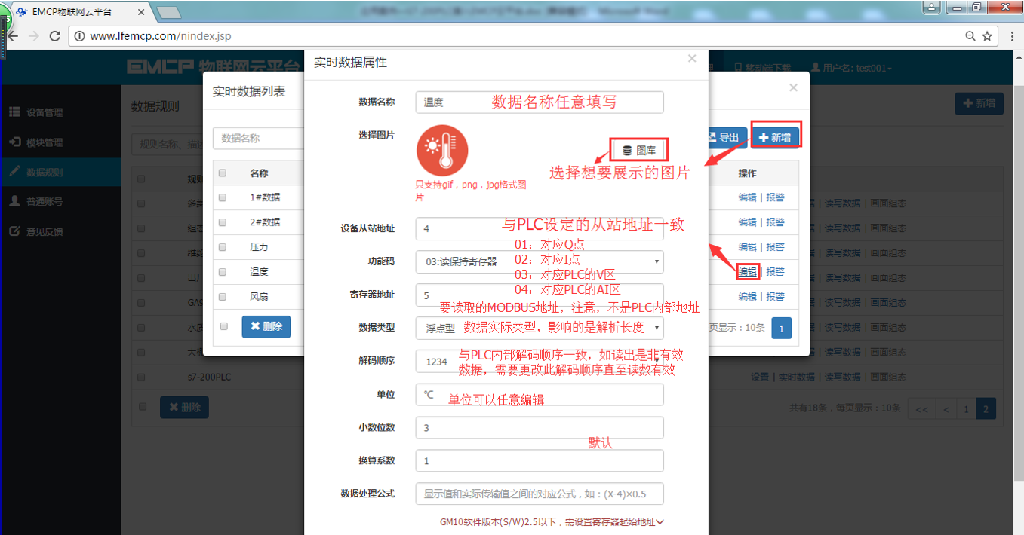Open 设备管理 in the left sidebar

point(45,112)
